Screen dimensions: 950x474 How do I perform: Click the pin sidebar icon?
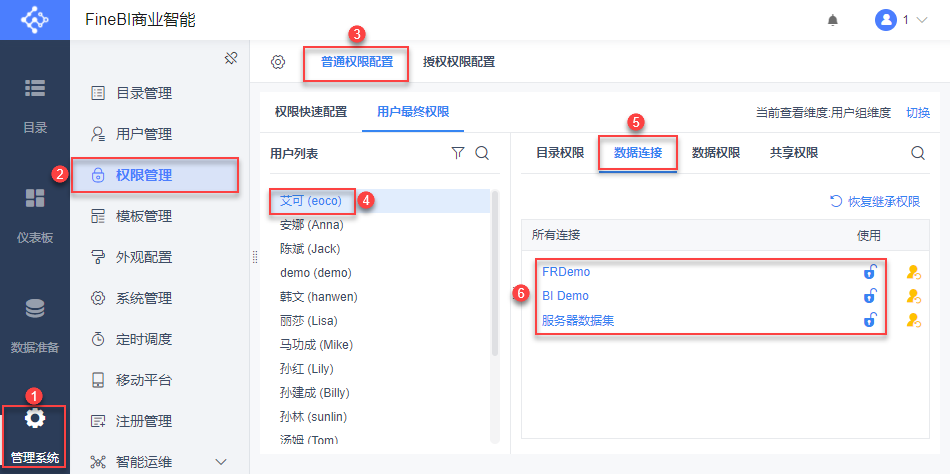click(230, 59)
